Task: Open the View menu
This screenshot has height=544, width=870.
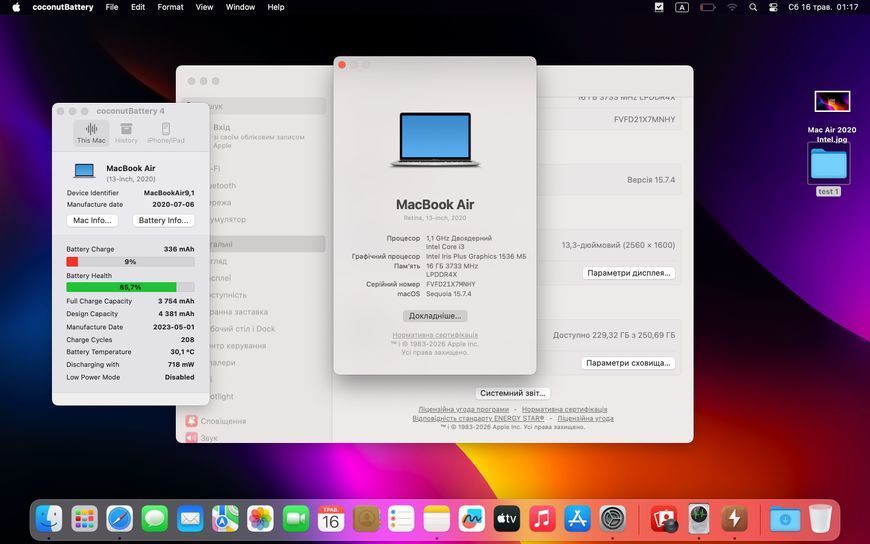Action: pos(204,7)
